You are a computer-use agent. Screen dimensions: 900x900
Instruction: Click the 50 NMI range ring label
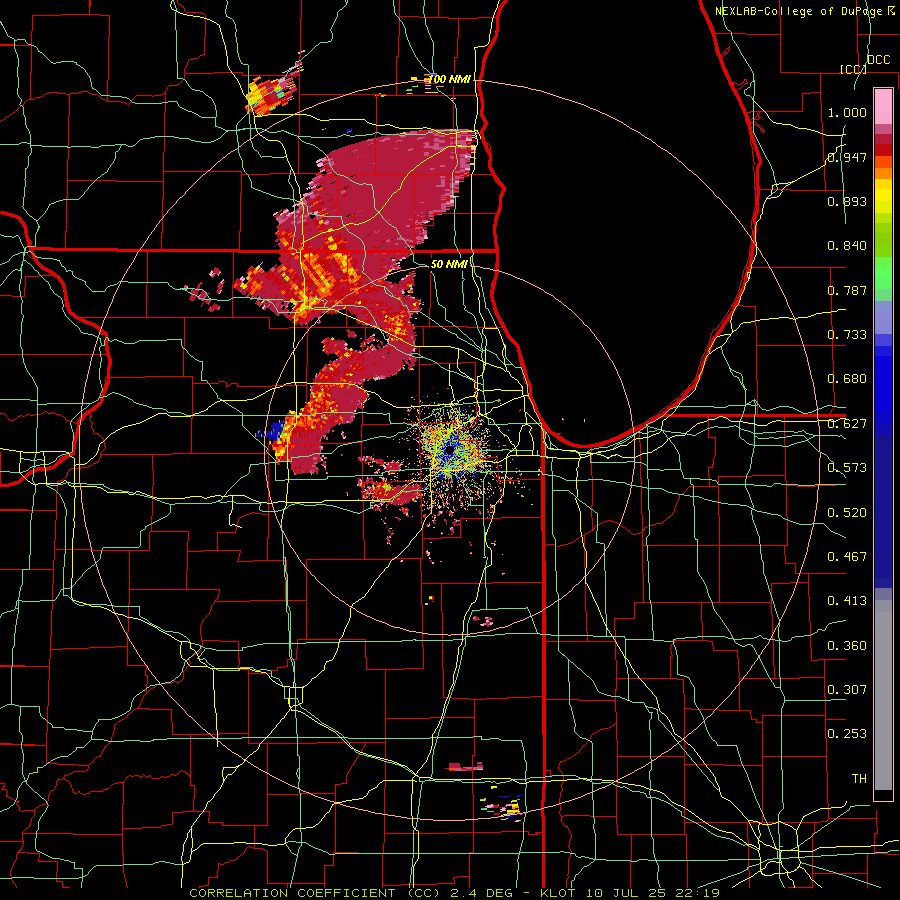tap(449, 264)
